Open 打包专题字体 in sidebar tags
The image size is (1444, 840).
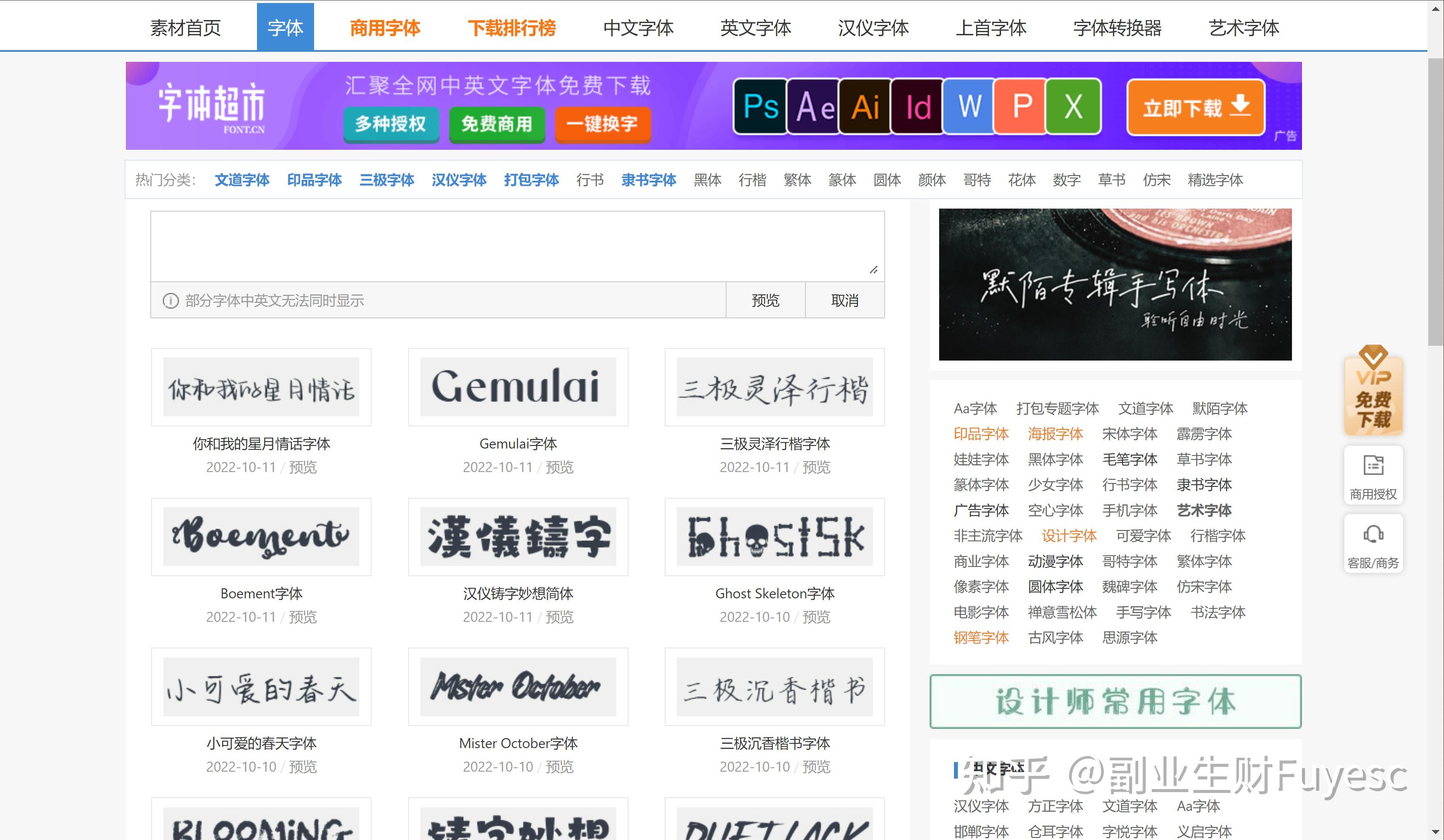click(x=1057, y=408)
